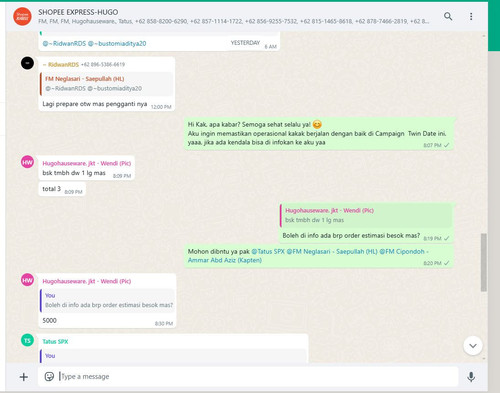Click the '5000' reply text

[49, 321]
